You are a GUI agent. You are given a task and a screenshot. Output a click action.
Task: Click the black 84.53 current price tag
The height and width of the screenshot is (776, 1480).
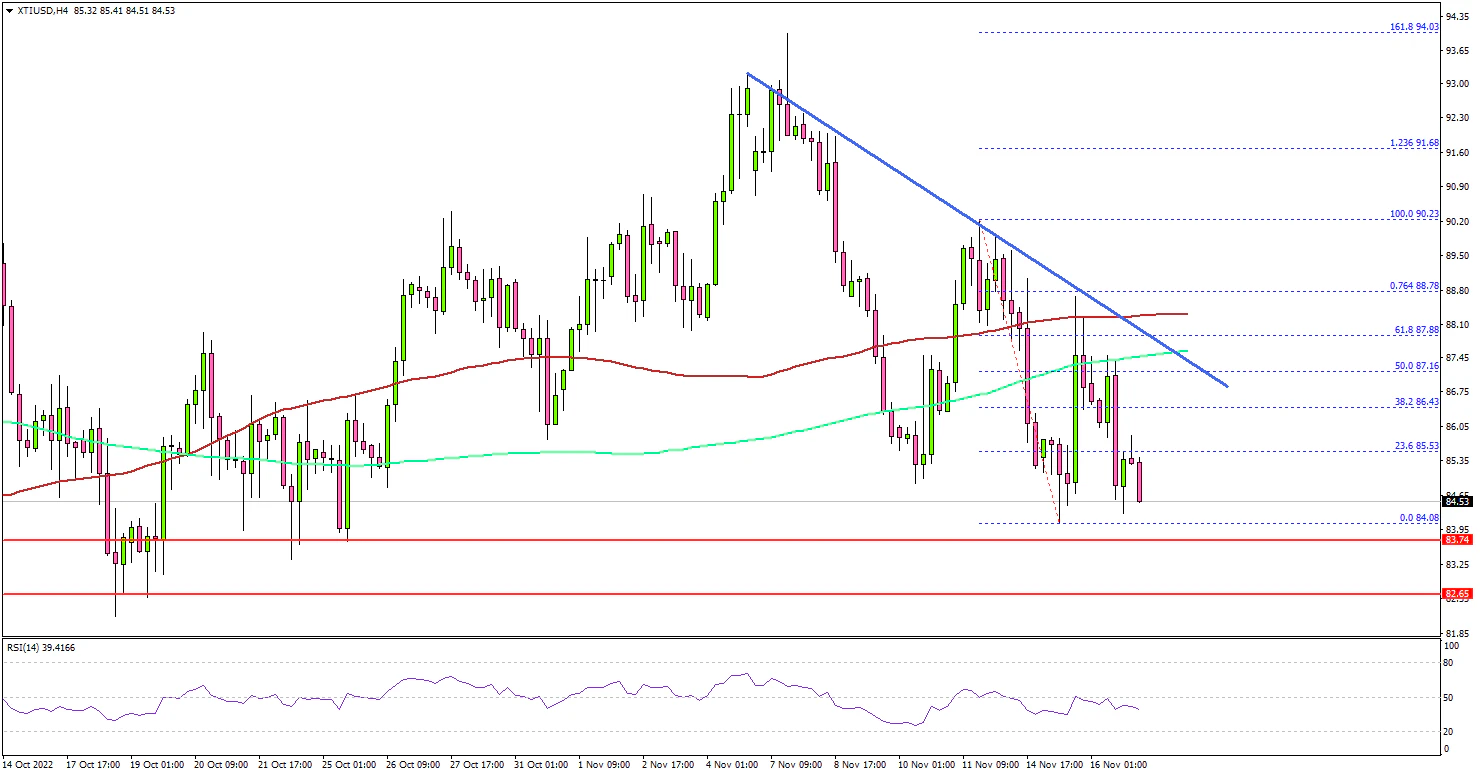coord(1456,502)
